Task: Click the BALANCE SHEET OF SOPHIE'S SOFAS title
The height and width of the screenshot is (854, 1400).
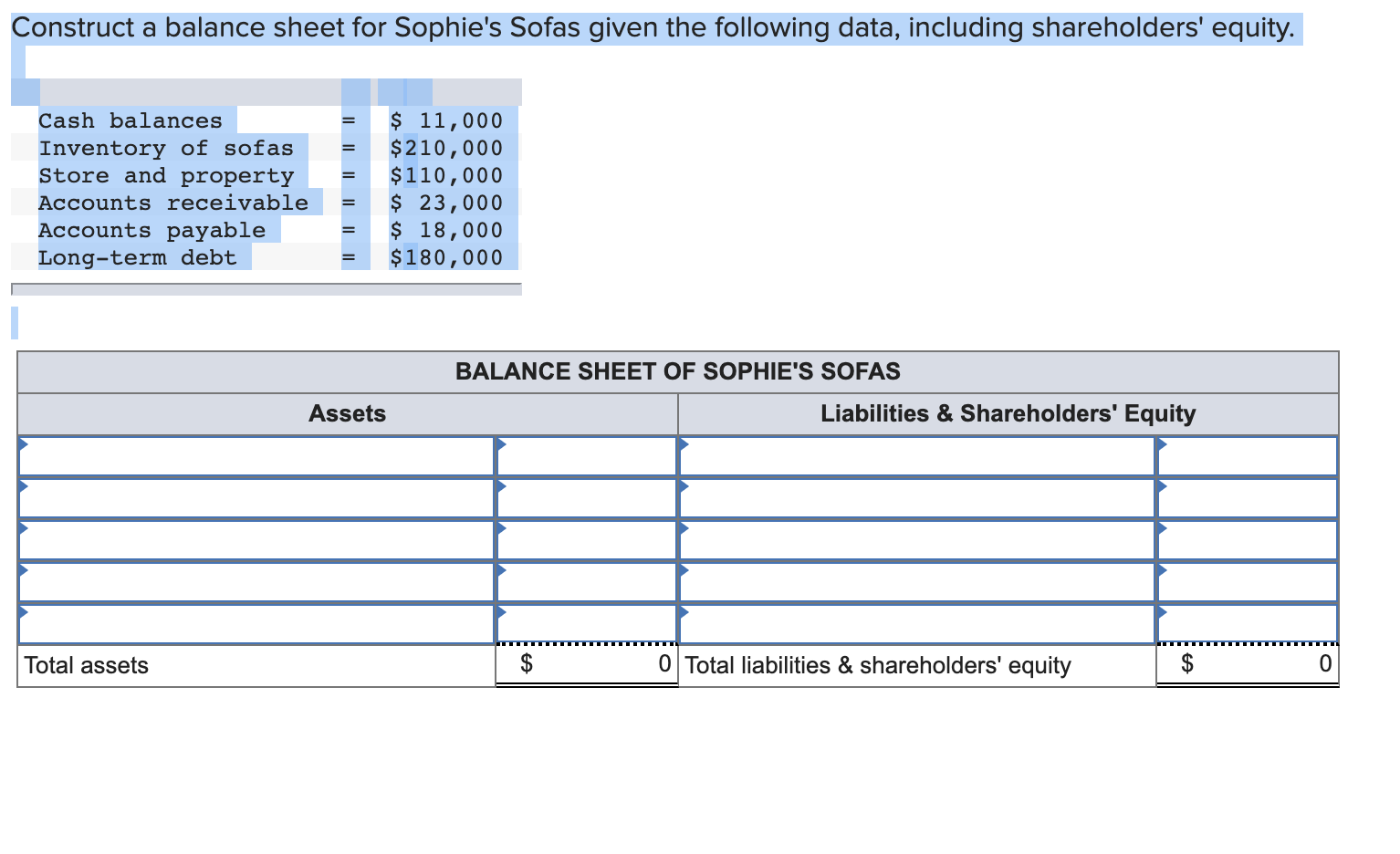Action: pos(677,371)
